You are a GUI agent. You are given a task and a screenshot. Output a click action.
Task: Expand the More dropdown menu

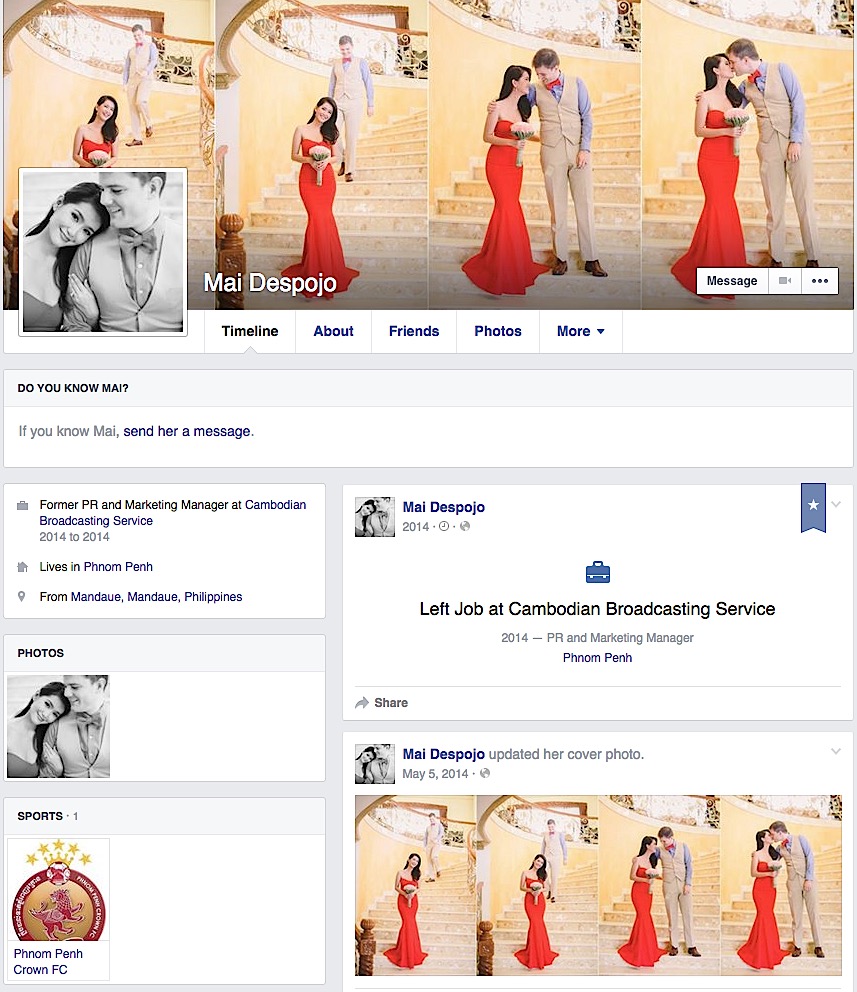[x=581, y=331]
